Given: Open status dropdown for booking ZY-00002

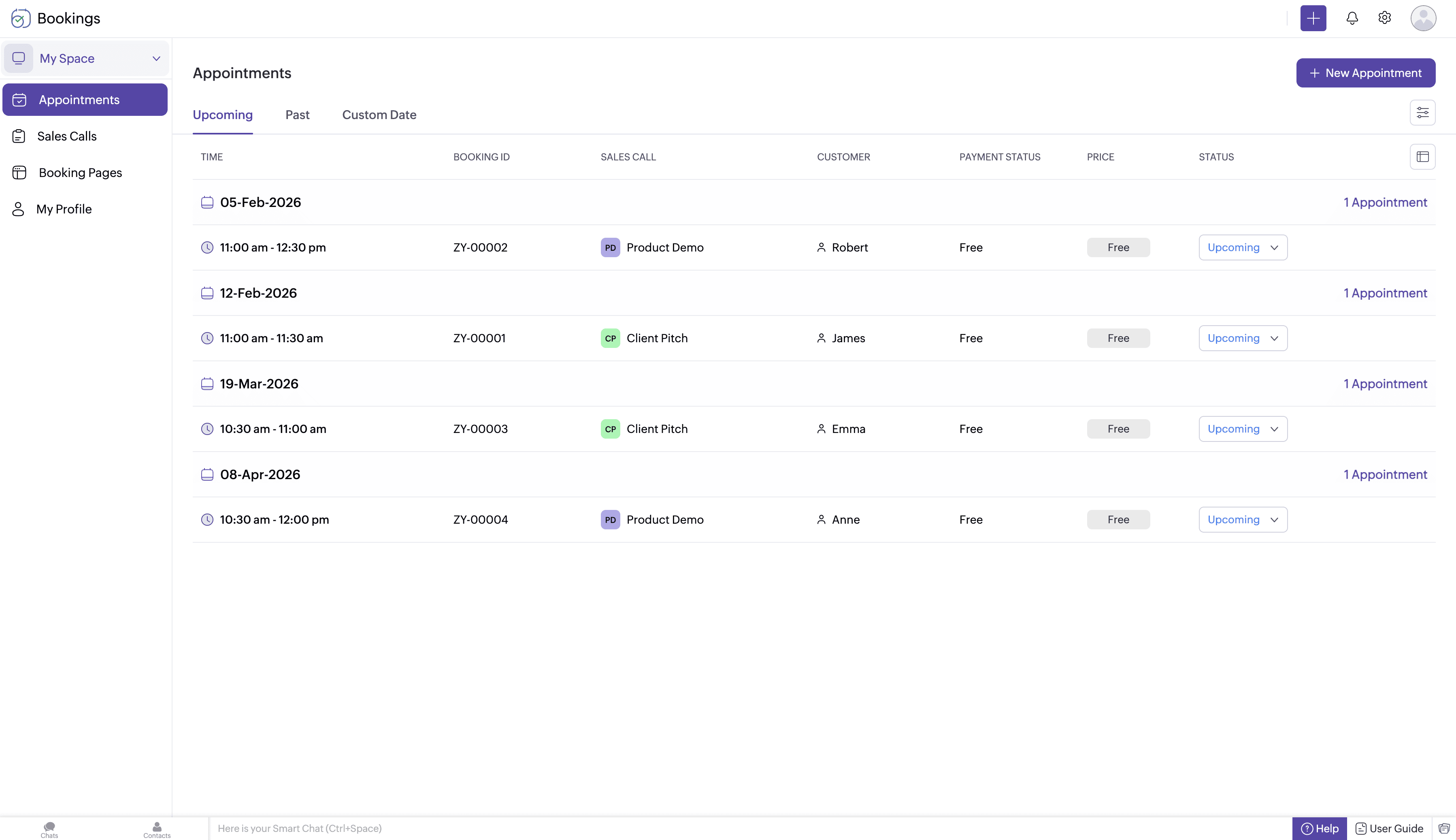Looking at the screenshot, I should tap(1243, 247).
